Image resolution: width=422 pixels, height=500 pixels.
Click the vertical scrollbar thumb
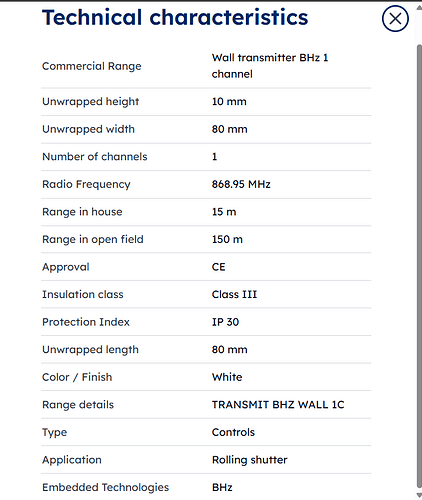(419, 267)
